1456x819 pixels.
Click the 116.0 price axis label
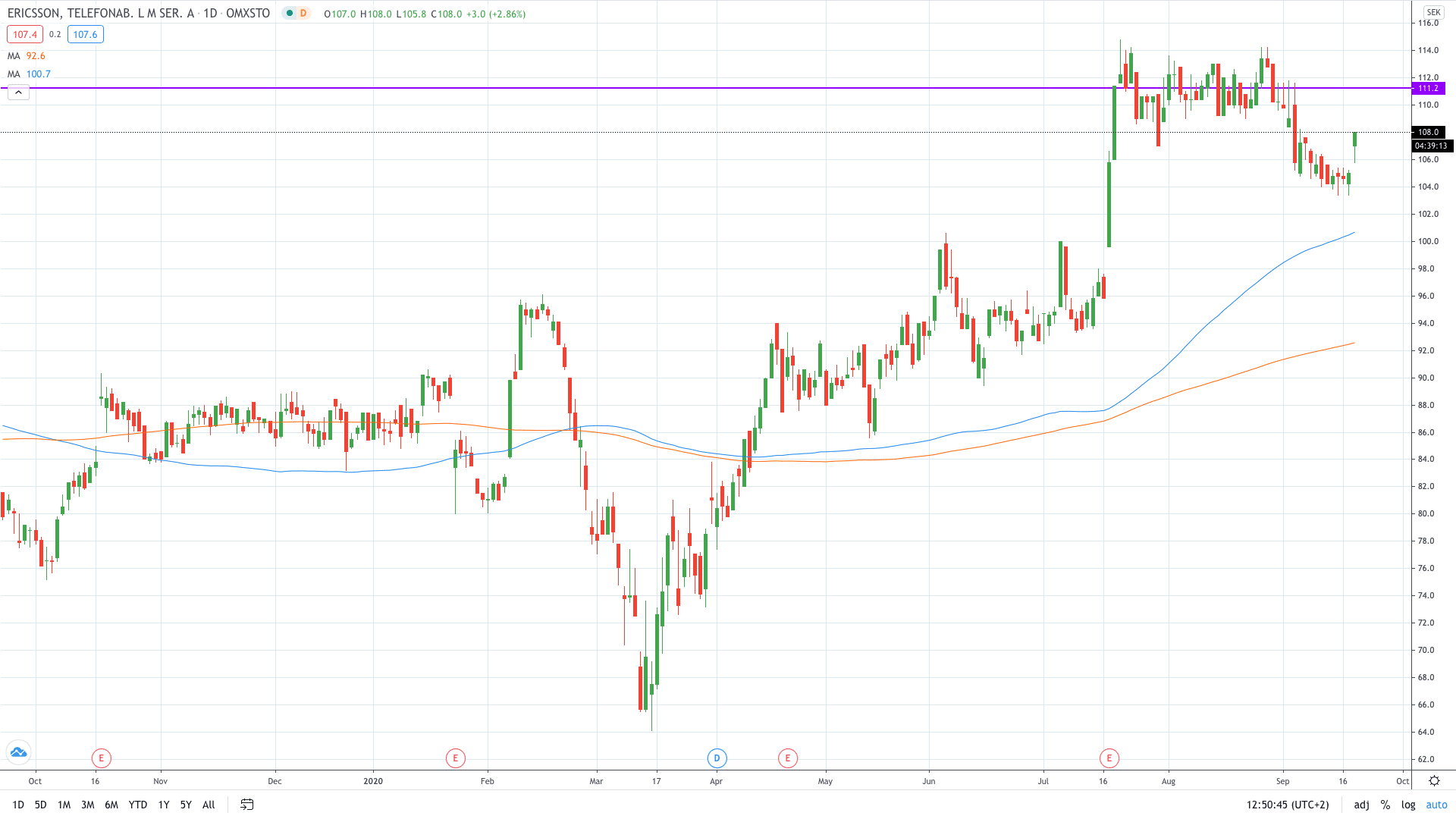[x=1428, y=24]
